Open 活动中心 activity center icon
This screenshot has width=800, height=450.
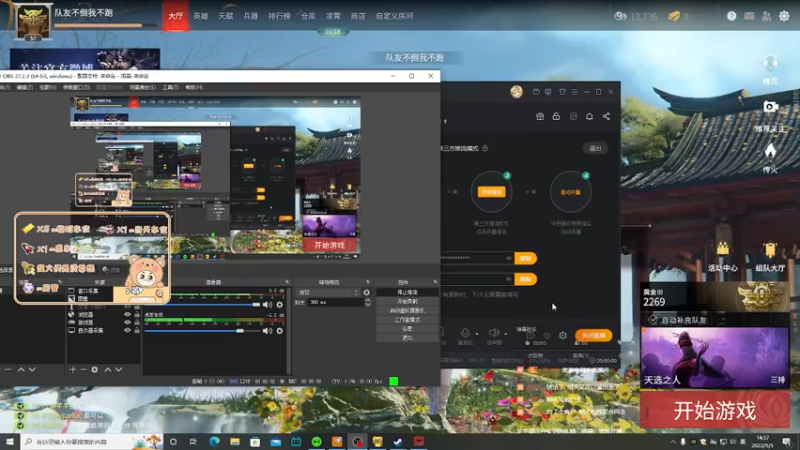pos(722,257)
